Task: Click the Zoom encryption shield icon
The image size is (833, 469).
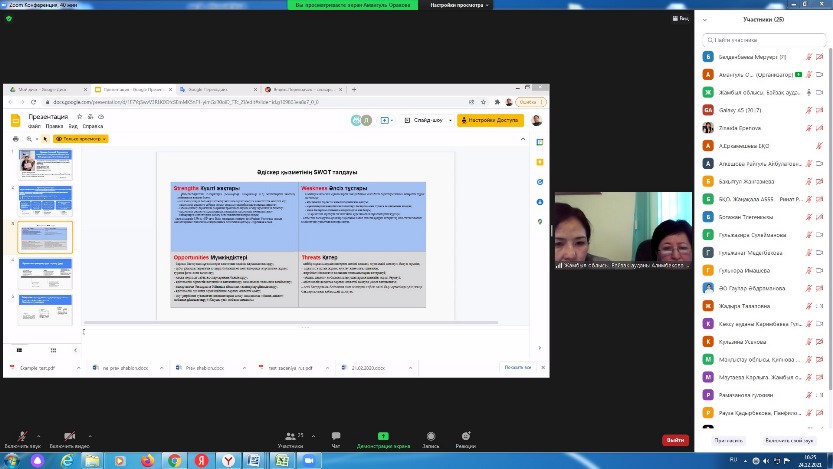Action: pyautogui.click(x=9, y=19)
